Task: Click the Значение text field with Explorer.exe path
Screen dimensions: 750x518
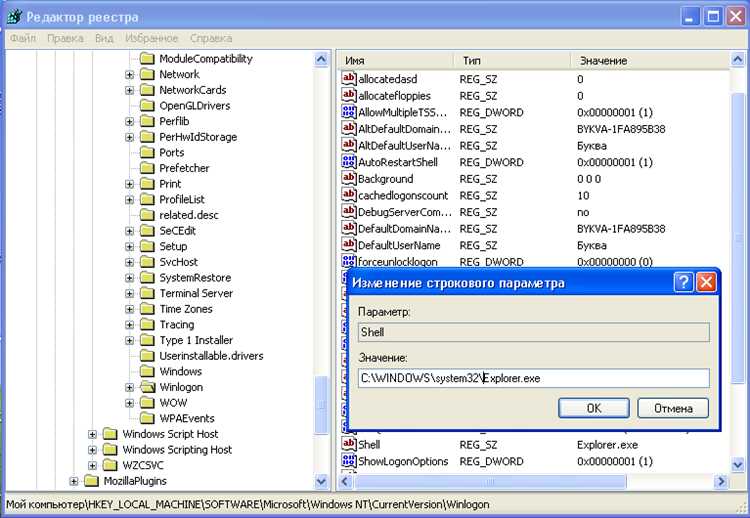Action: tap(533, 378)
